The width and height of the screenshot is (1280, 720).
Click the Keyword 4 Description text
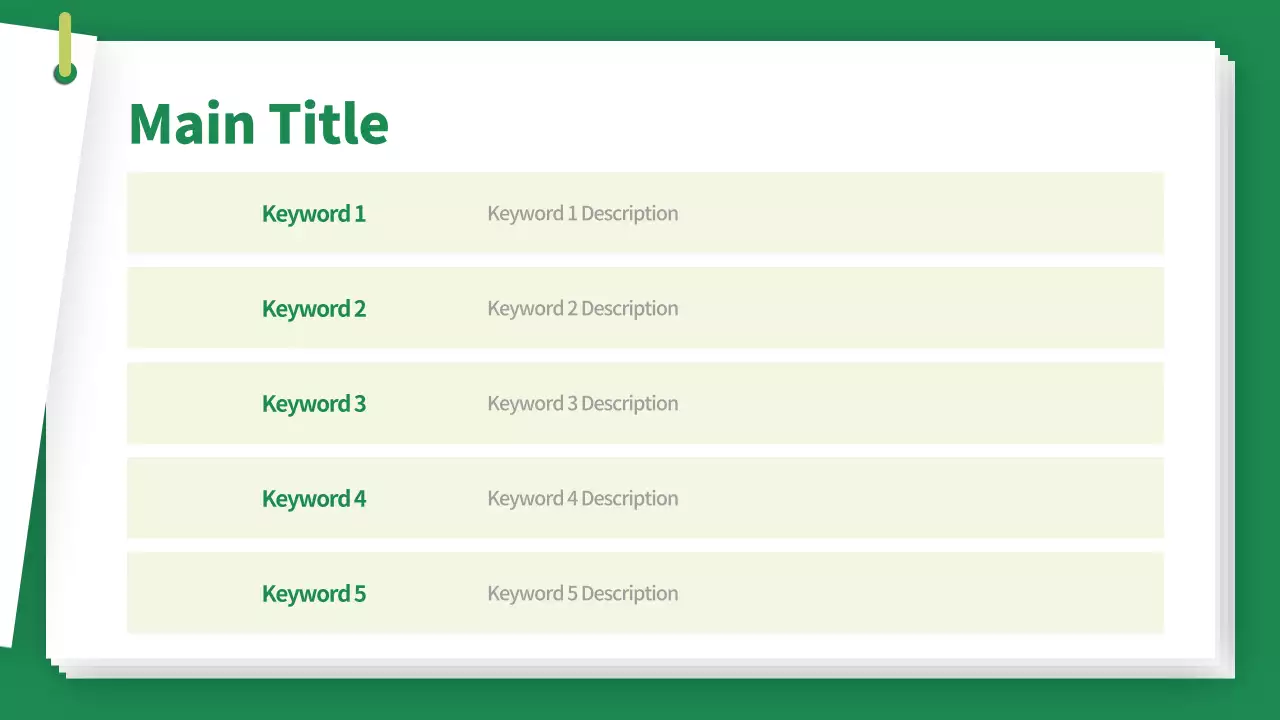(x=582, y=498)
